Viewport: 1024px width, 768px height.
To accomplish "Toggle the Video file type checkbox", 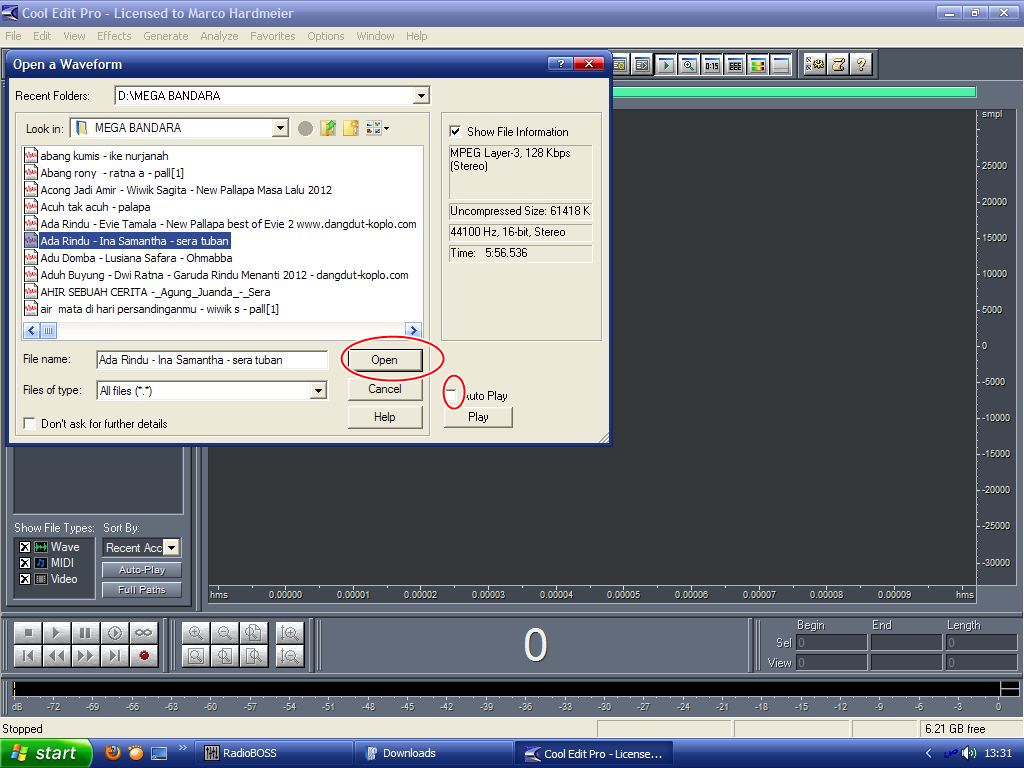I will [25, 579].
